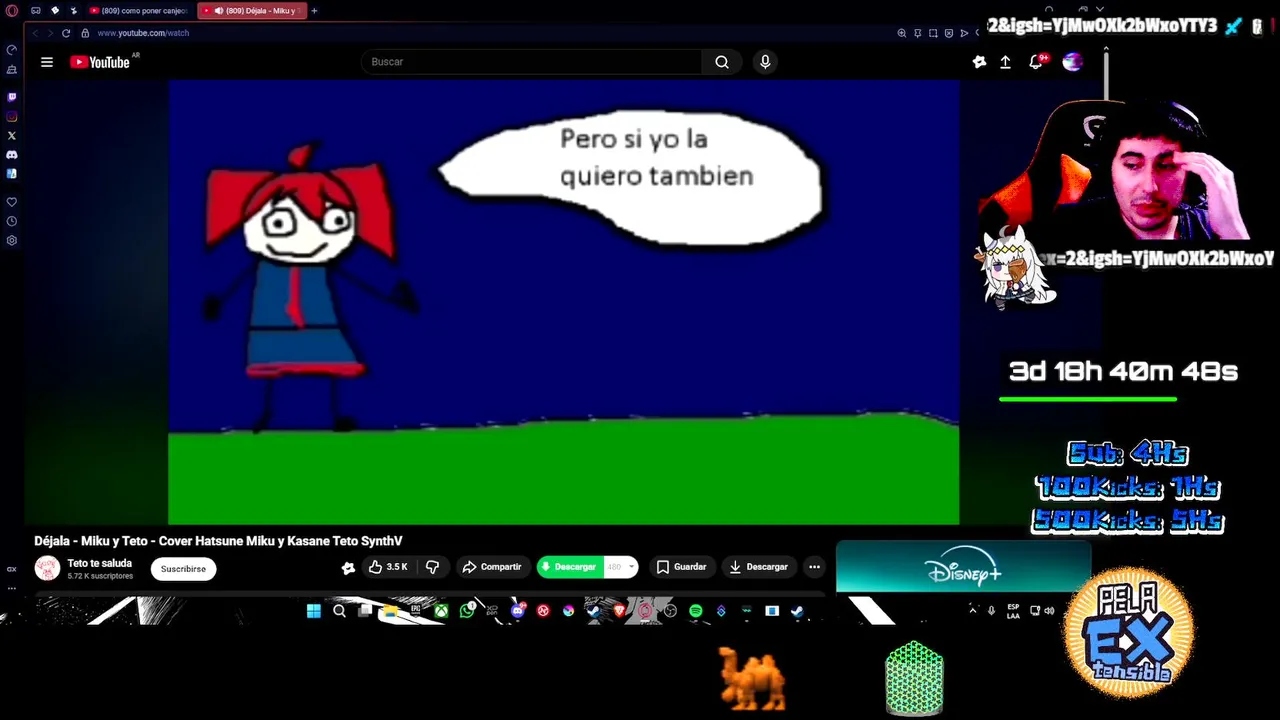Go to YouTube home via the logo
The width and height of the screenshot is (1280, 720).
100,62
